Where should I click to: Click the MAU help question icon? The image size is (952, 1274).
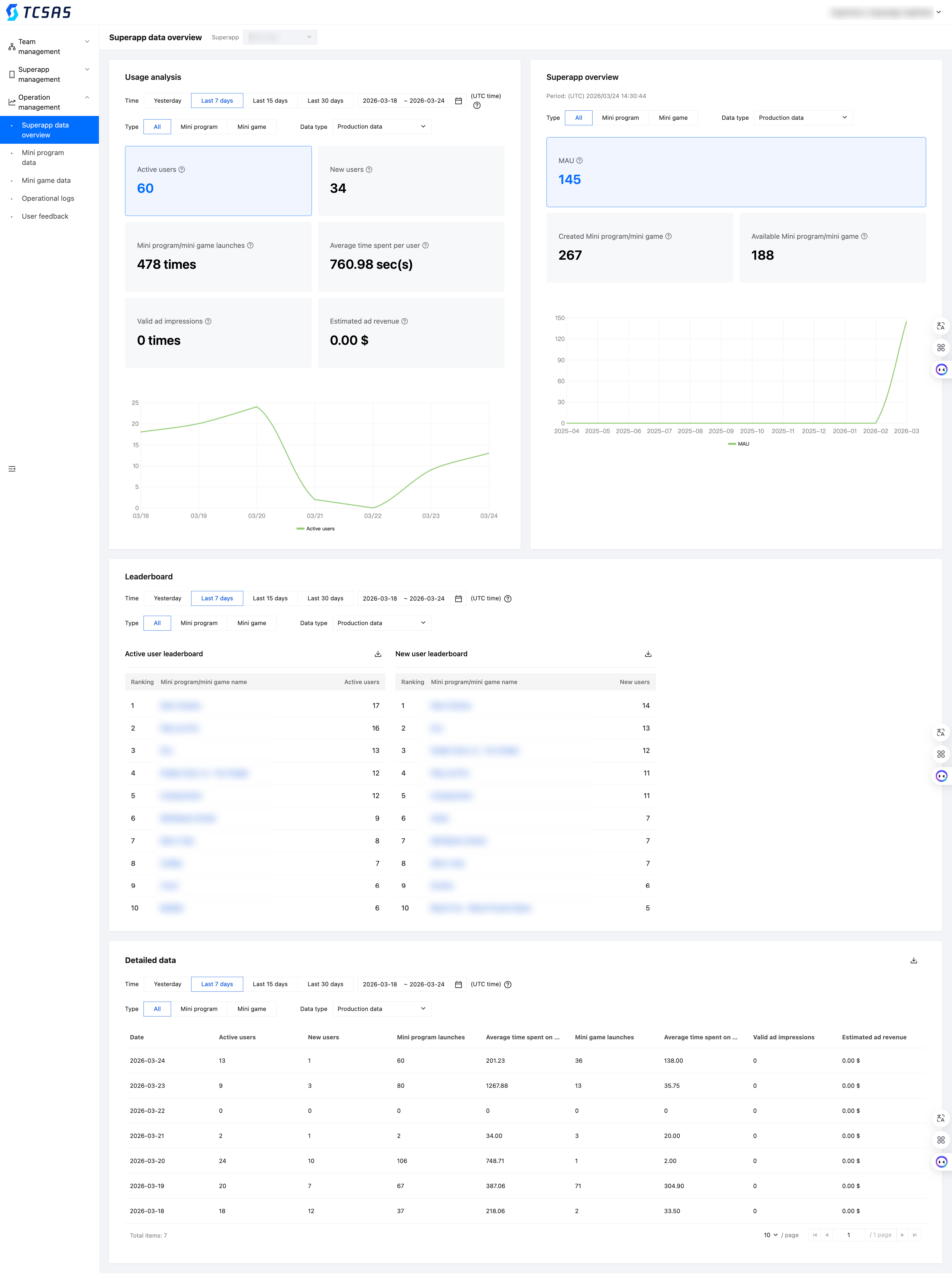(x=579, y=161)
